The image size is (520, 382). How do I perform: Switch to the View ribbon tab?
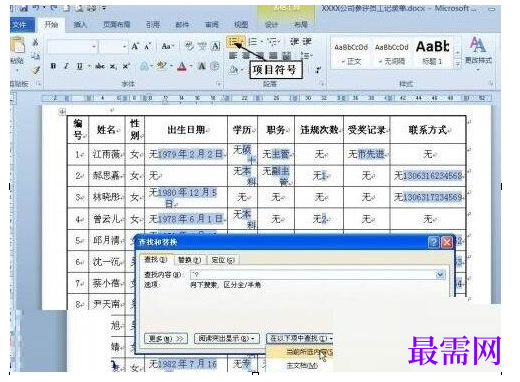[x=241, y=25]
